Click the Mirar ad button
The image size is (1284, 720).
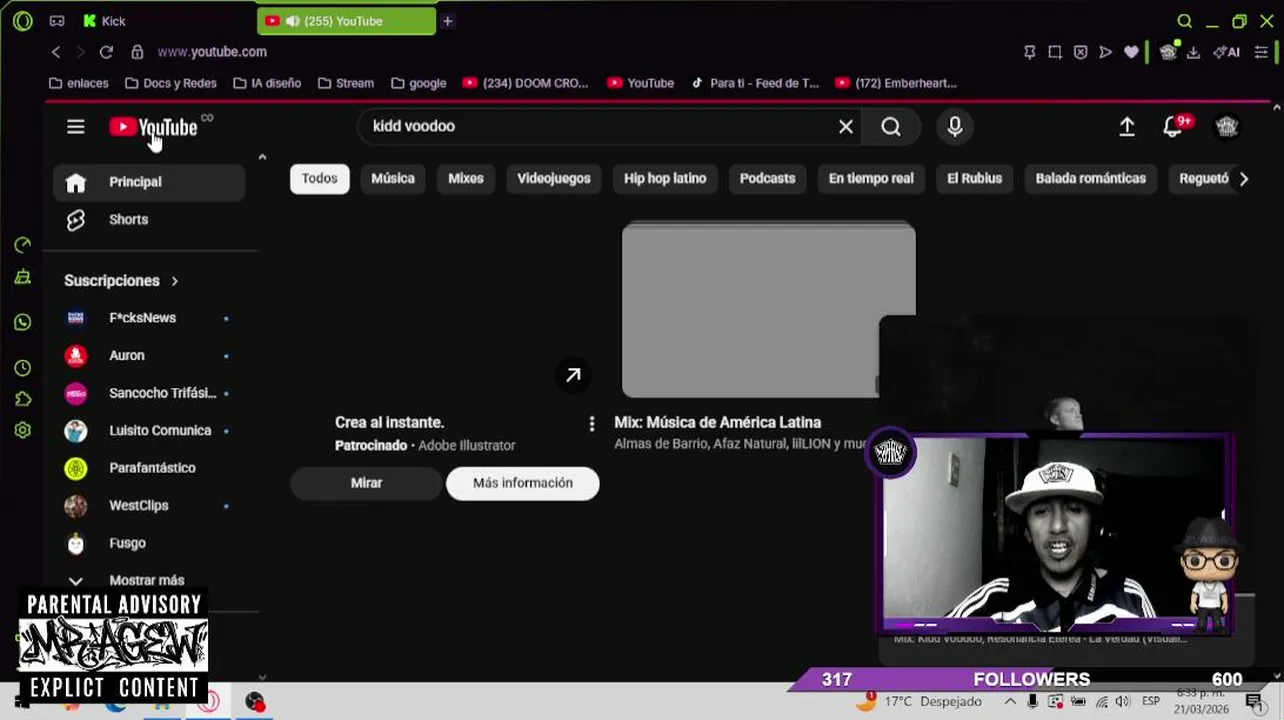pyautogui.click(x=366, y=483)
